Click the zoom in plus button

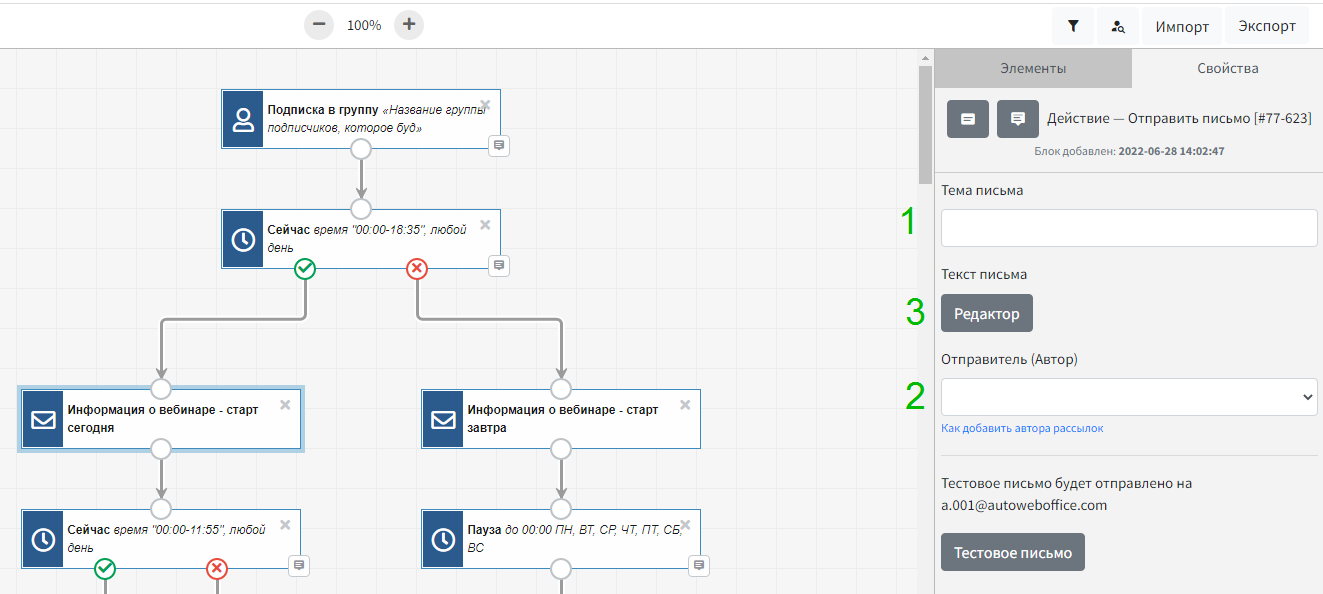[409, 25]
